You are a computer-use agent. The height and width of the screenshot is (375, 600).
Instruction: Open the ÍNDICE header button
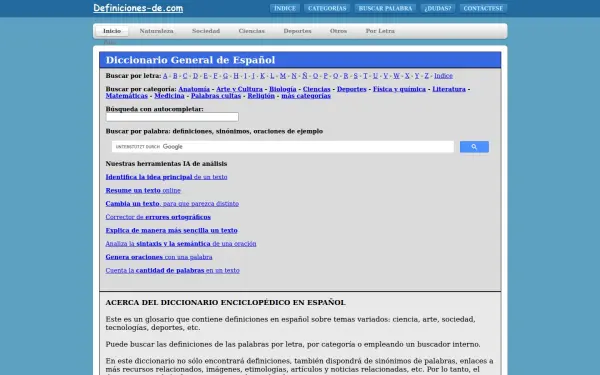(285, 8)
